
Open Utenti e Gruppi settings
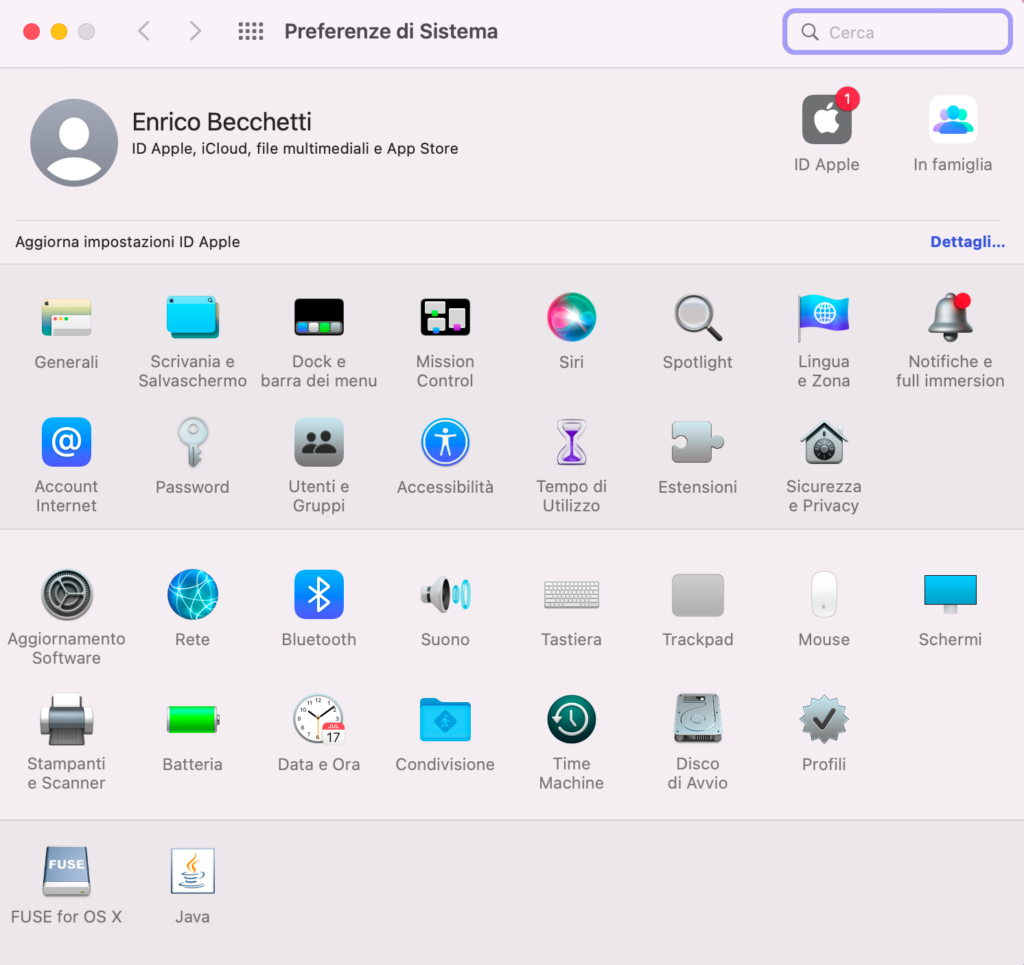(319, 443)
